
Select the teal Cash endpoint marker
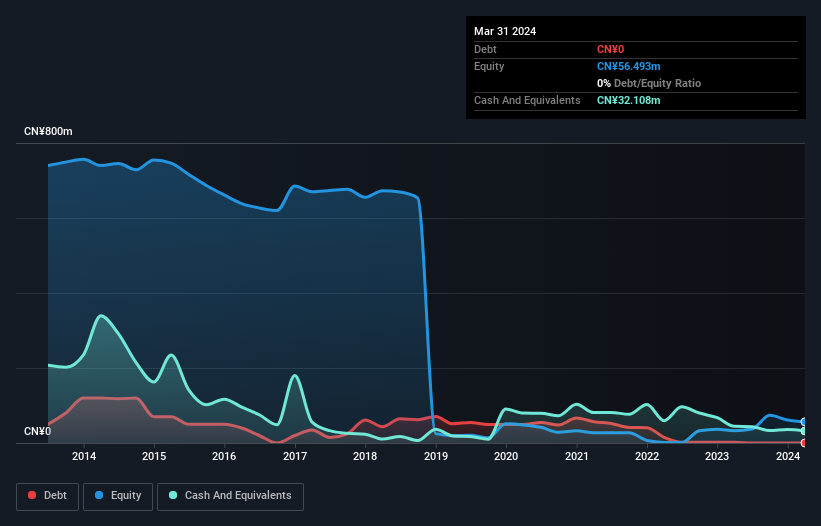pos(804,431)
